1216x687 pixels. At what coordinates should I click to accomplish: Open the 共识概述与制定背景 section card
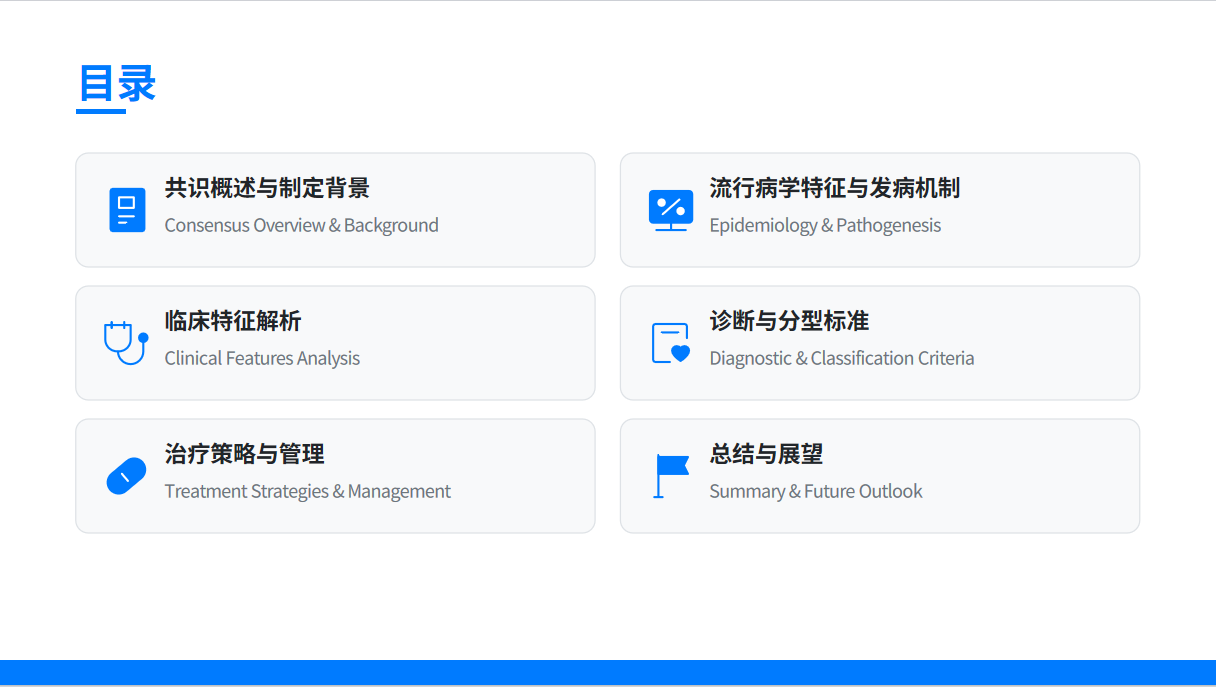click(335, 210)
